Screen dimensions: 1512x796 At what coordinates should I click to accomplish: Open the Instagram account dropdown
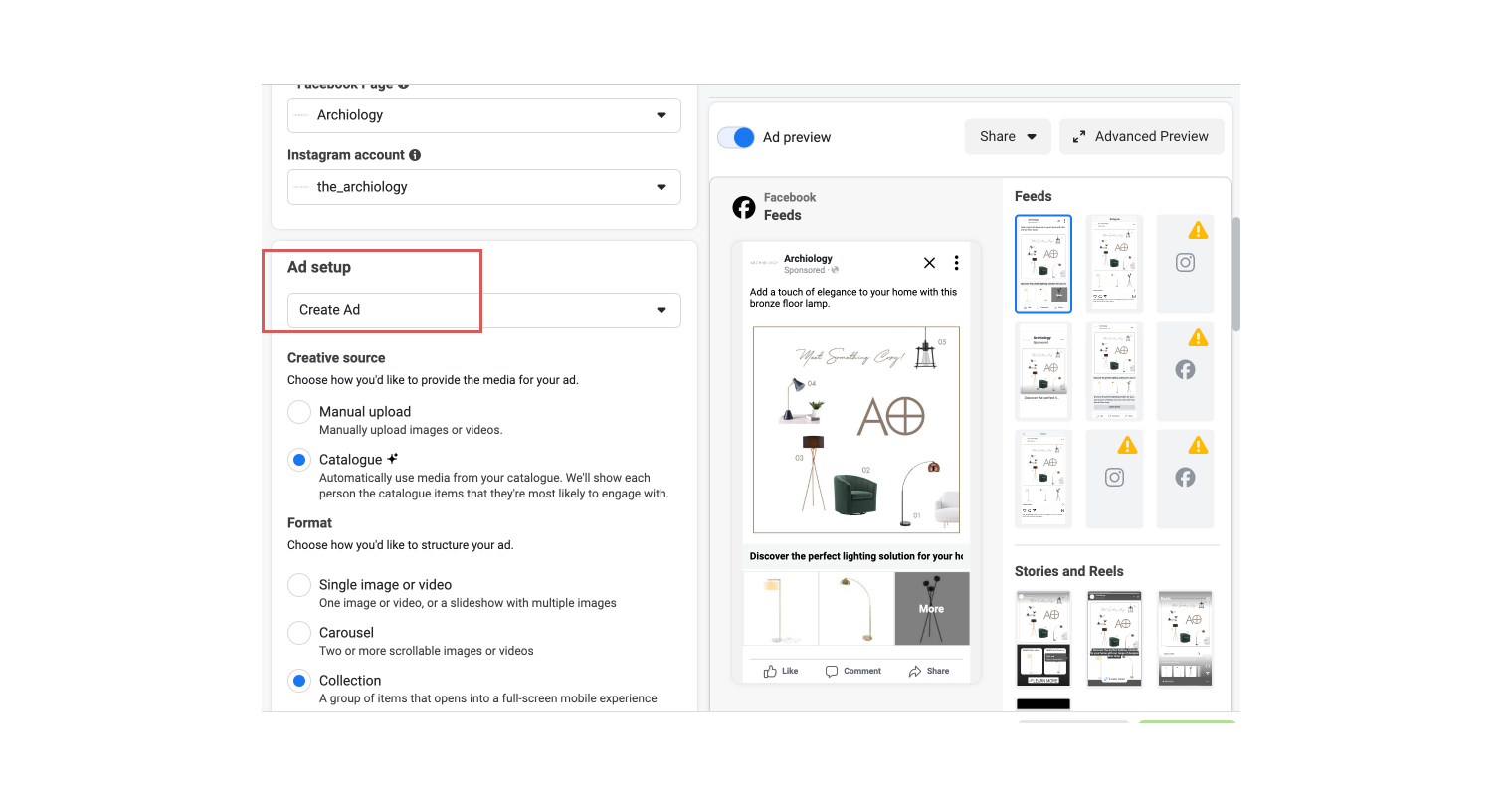coord(483,186)
